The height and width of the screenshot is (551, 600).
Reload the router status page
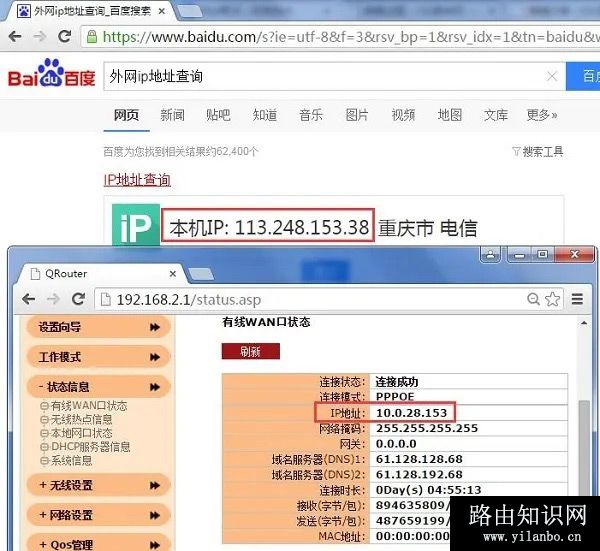78,299
